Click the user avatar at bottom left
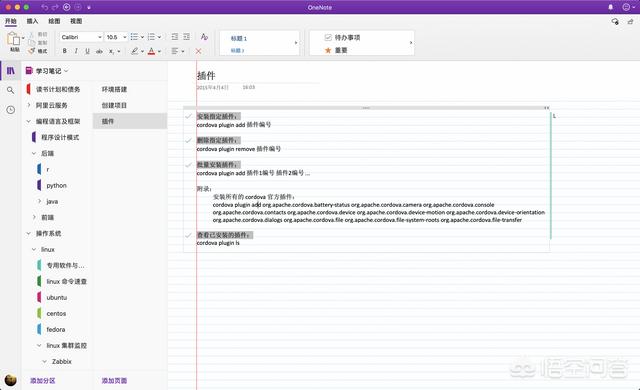This screenshot has height=390, width=640. tap(11, 380)
